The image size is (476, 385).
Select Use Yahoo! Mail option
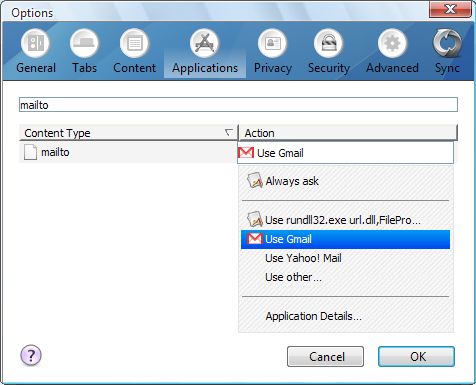point(345,258)
